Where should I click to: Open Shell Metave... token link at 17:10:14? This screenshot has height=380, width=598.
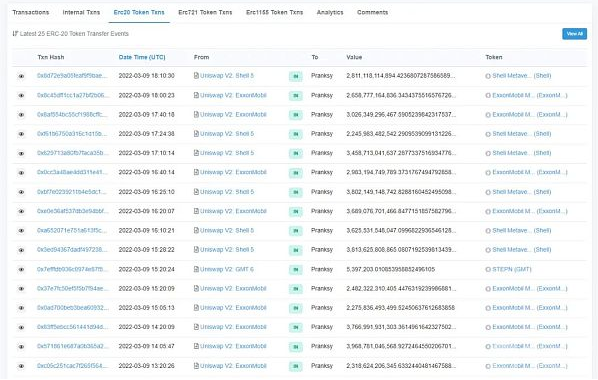click(x=522, y=153)
